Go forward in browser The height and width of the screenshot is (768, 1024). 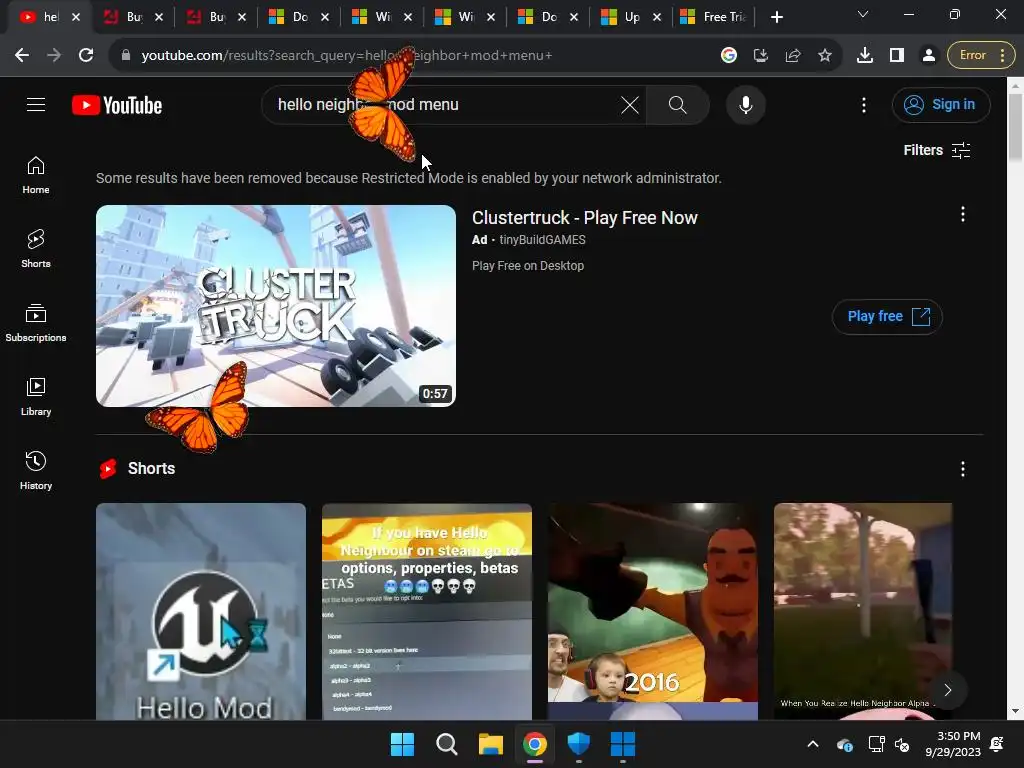(x=54, y=56)
